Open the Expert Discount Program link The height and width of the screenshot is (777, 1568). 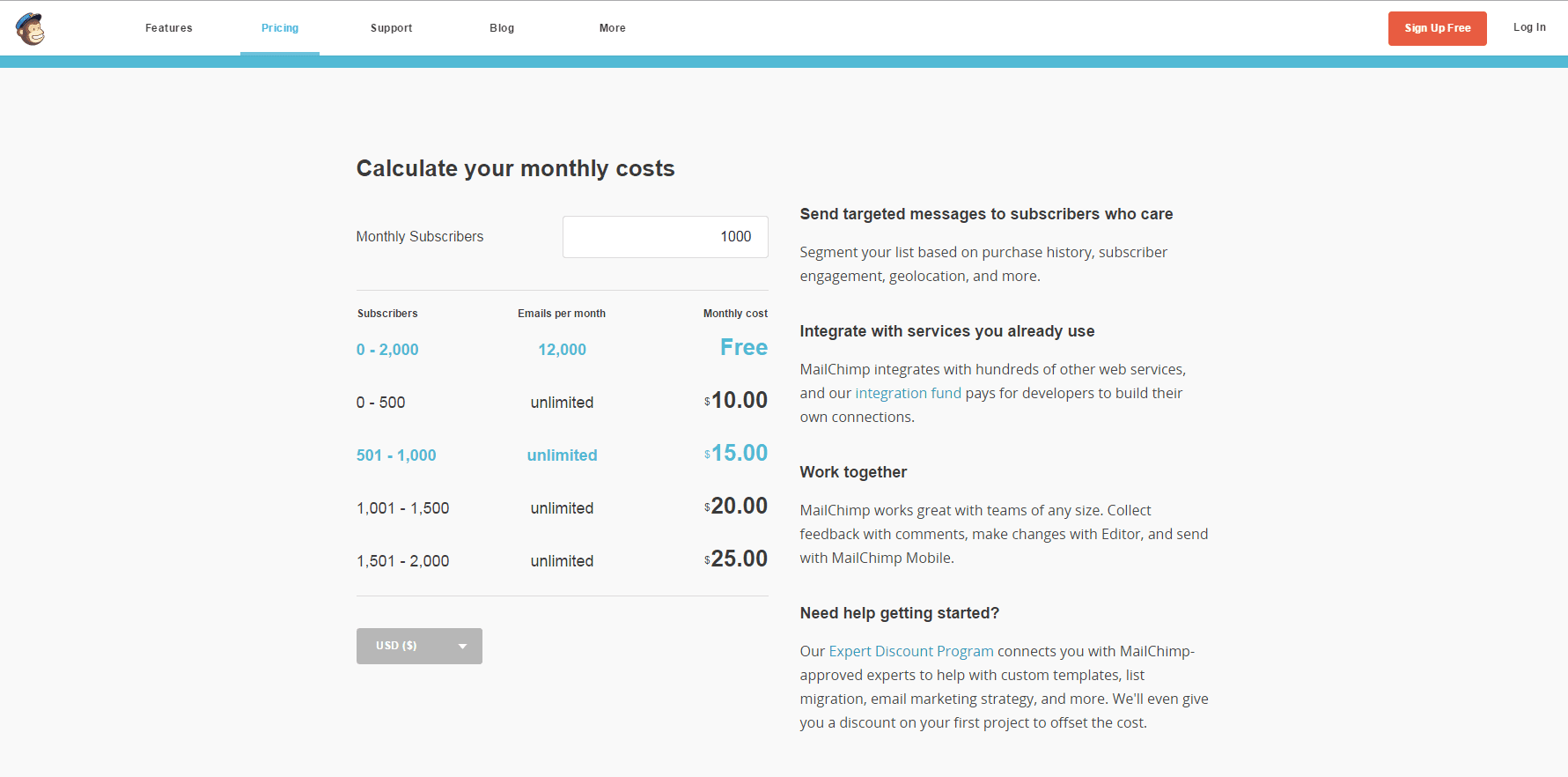tap(910, 651)
